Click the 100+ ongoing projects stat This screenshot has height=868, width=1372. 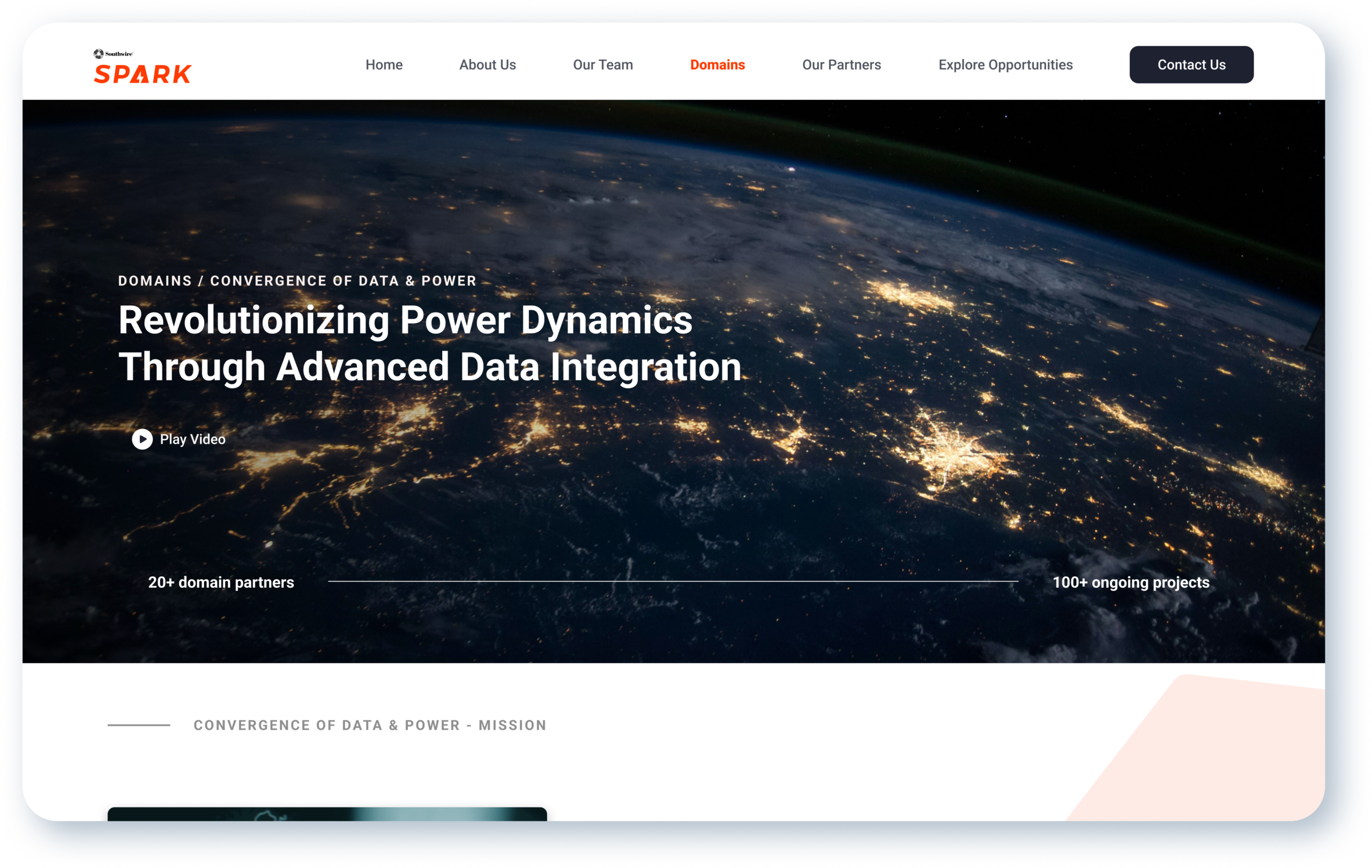[1130, 582]
